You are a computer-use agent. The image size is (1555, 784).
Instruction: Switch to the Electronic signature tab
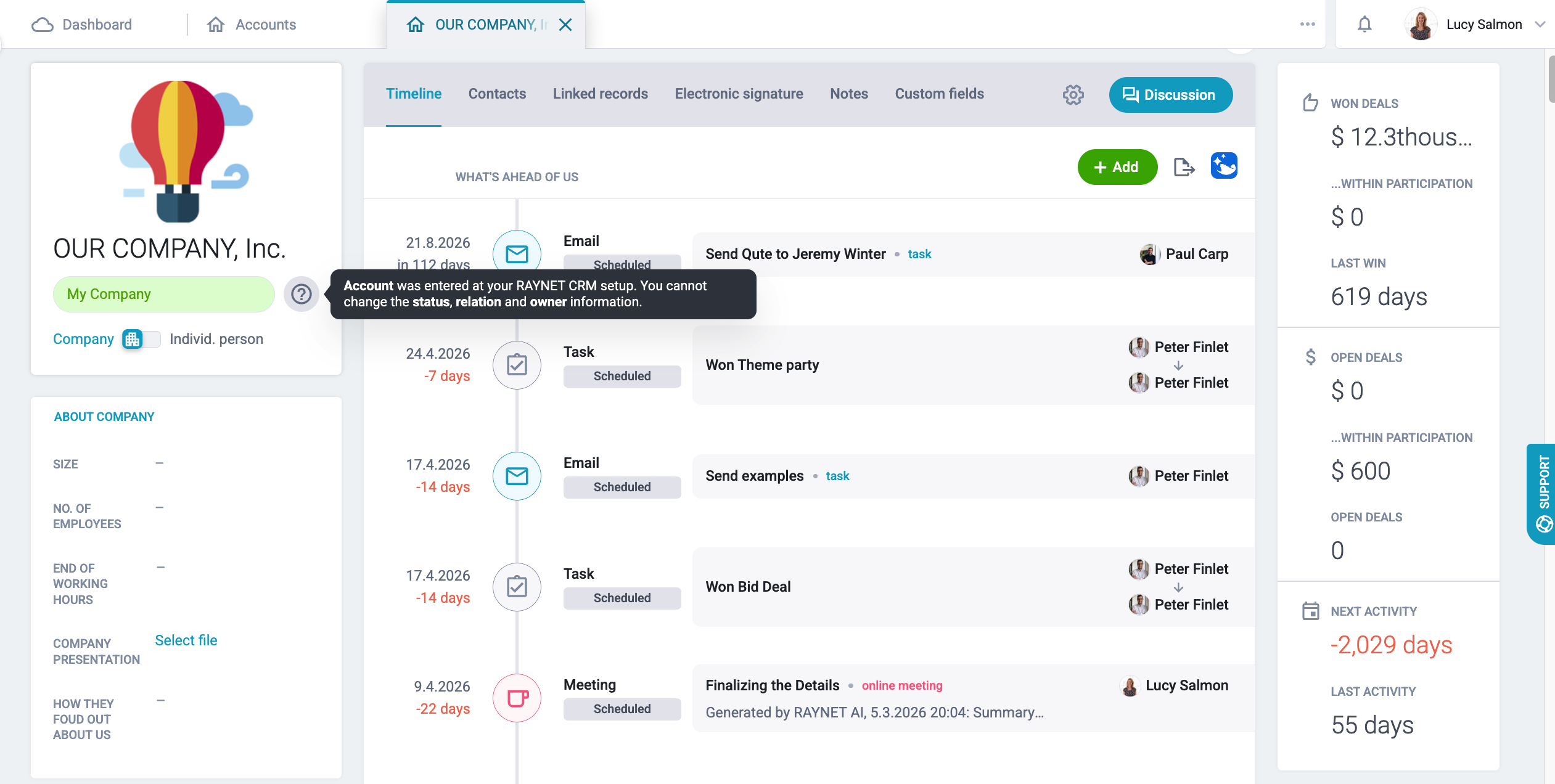[x=739, y=94]
